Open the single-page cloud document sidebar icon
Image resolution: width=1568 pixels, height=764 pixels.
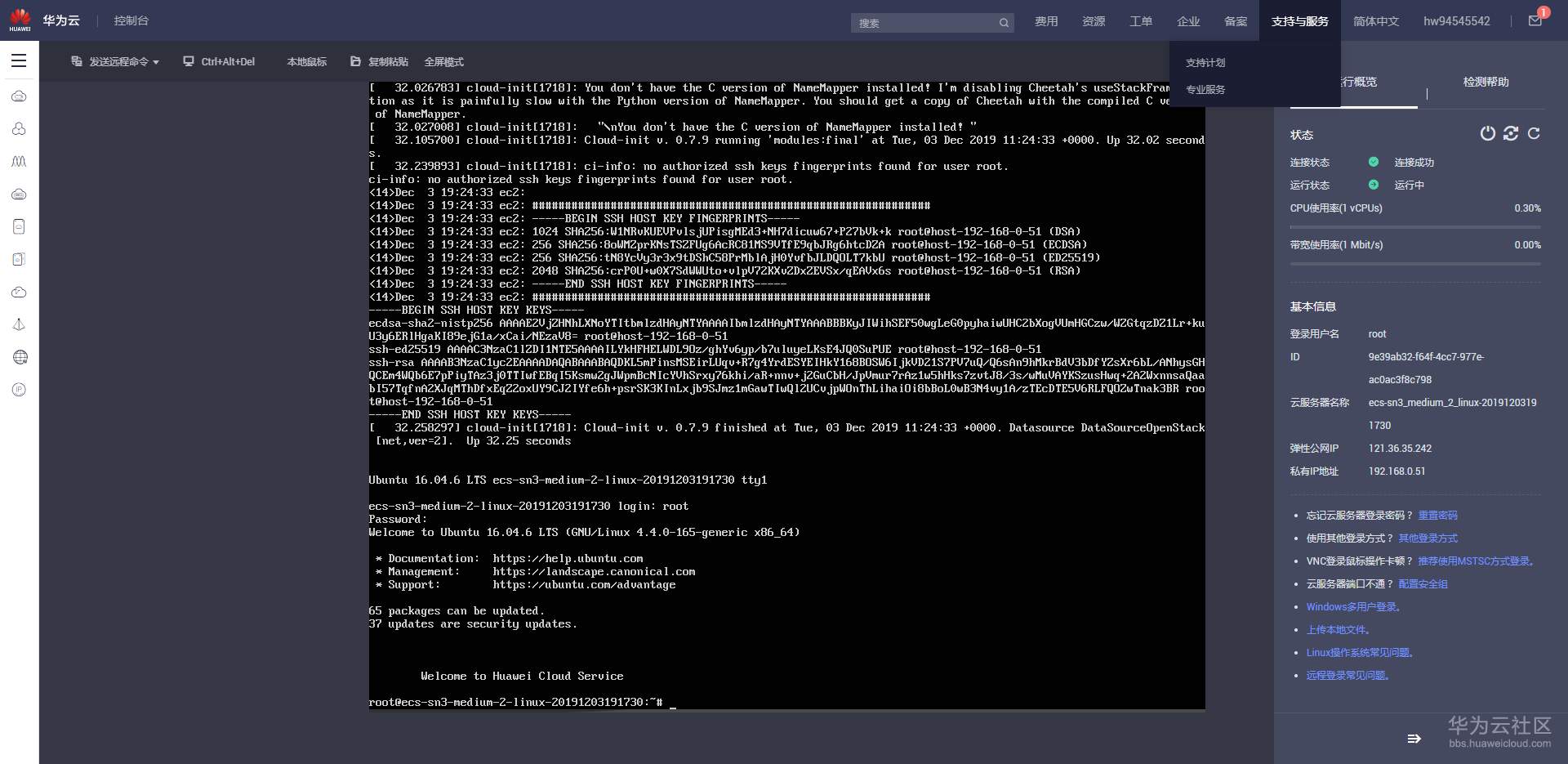click(19, 226)
